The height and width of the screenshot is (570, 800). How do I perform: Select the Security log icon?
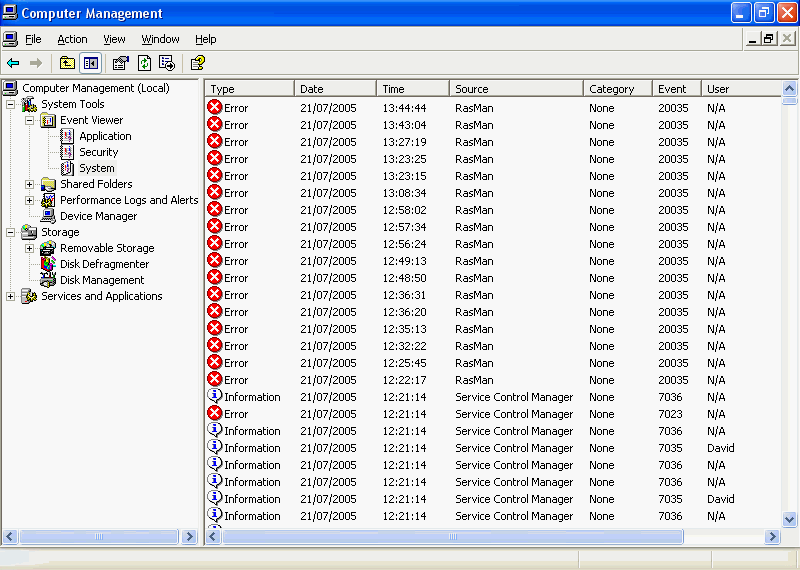coord(67,152)
